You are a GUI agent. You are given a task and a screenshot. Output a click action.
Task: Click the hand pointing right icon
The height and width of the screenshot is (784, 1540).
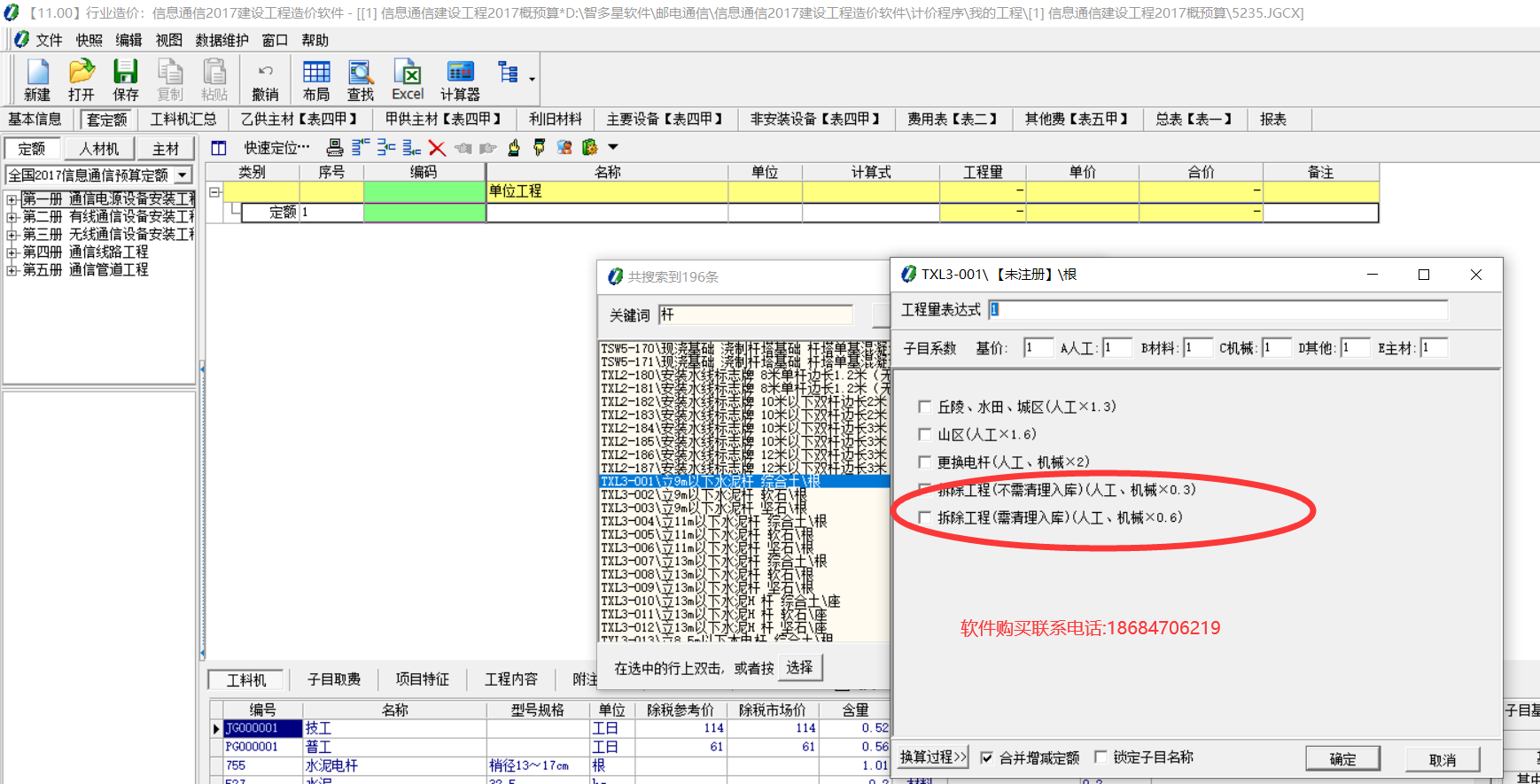(x=488, y=148)
